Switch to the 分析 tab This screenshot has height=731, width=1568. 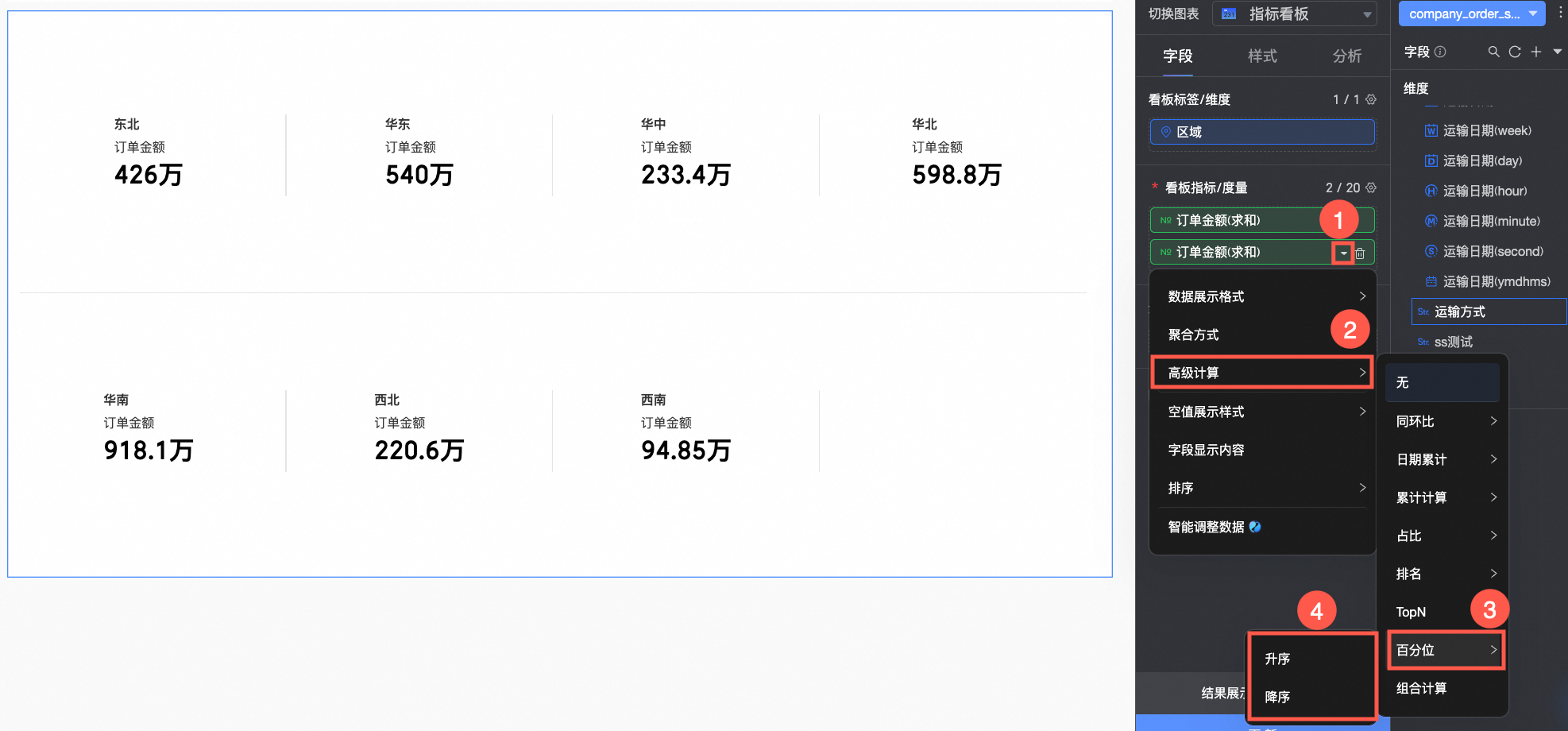click(x=1347, y=56)
